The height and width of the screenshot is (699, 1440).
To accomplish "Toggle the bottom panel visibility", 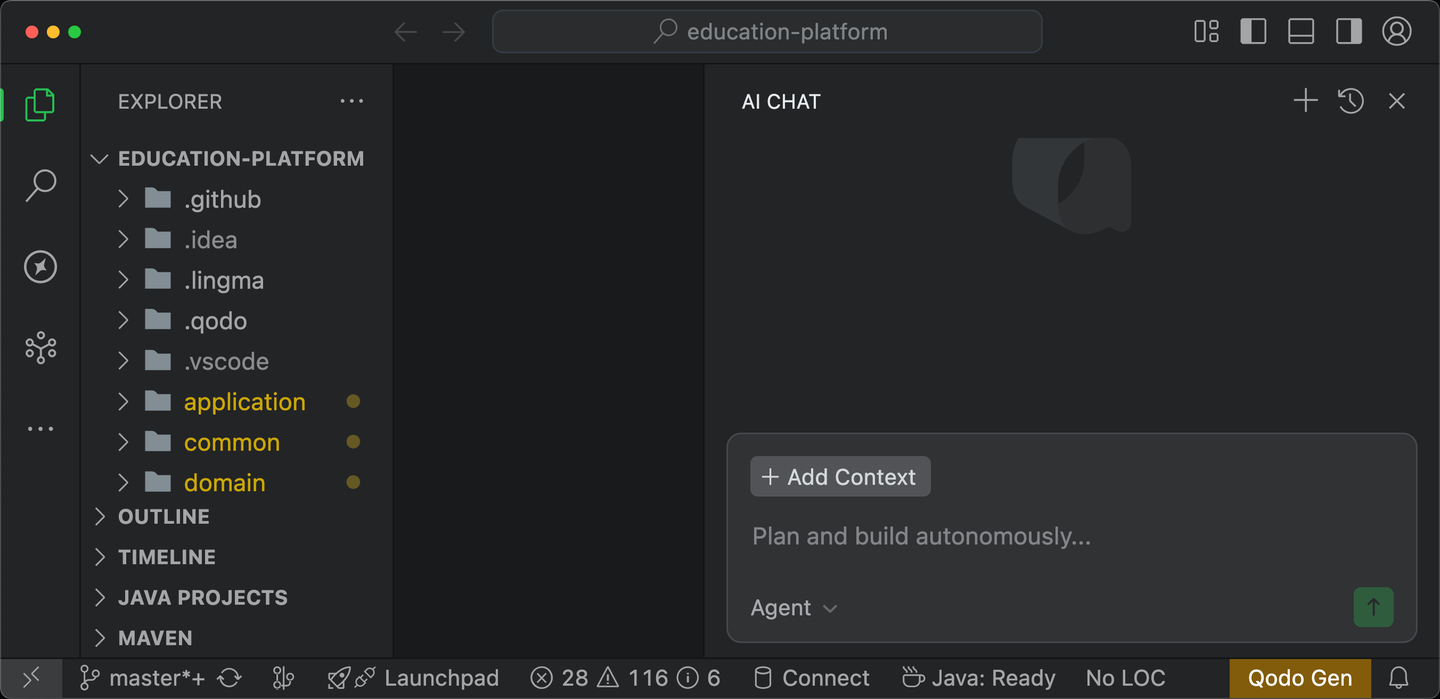I will (x=1301, y=32).
